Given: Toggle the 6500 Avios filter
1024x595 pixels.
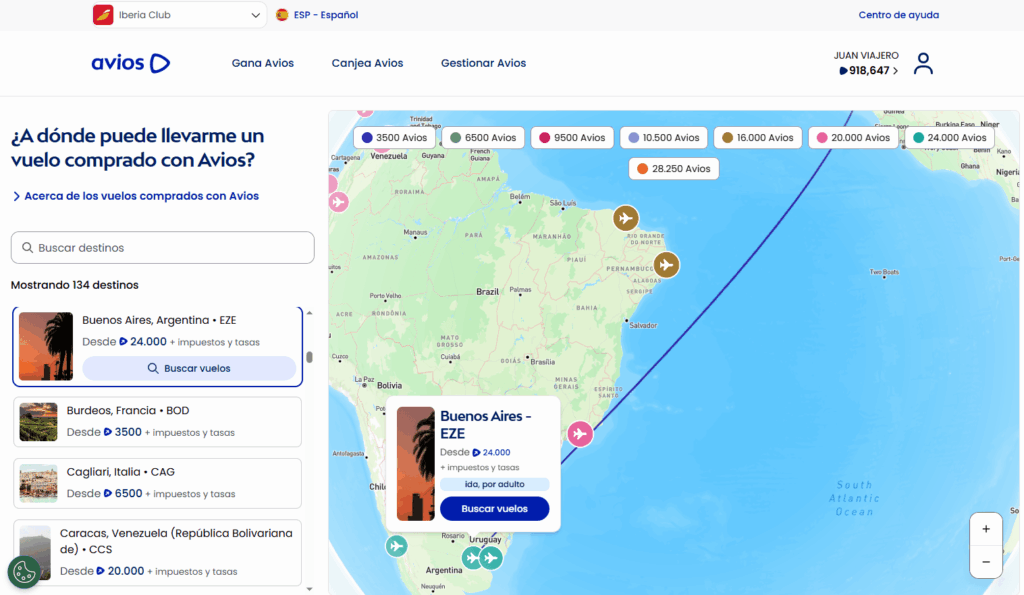Looking at the screenshot, I should pyautogui.click(x=483, y=138).
